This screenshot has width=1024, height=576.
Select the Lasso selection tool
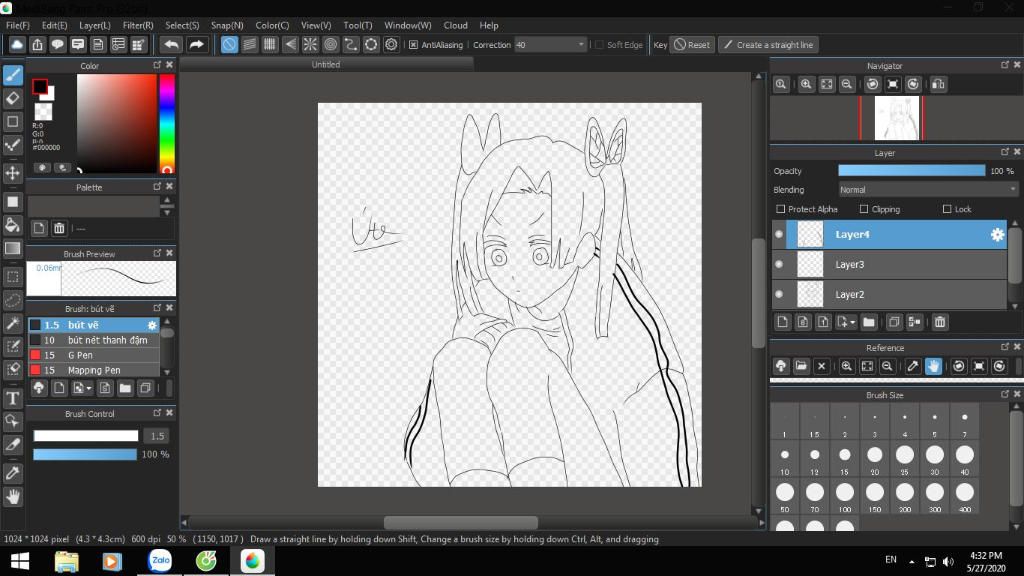[12, 300]
